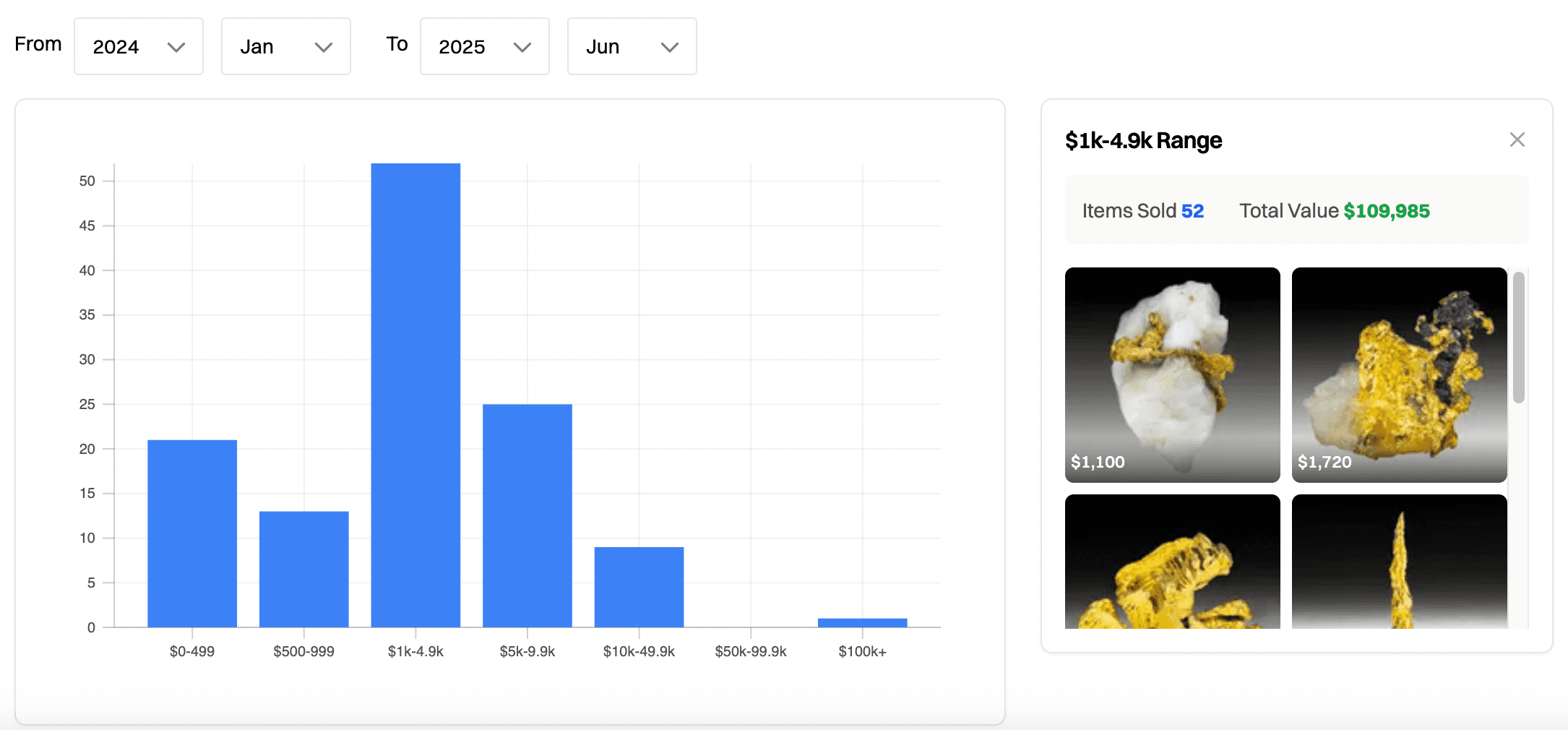Screen dimensions: 1568x730
Task: Select the $5k-9.9k bar
Action: pyautogui.click(x=527, y=515)
